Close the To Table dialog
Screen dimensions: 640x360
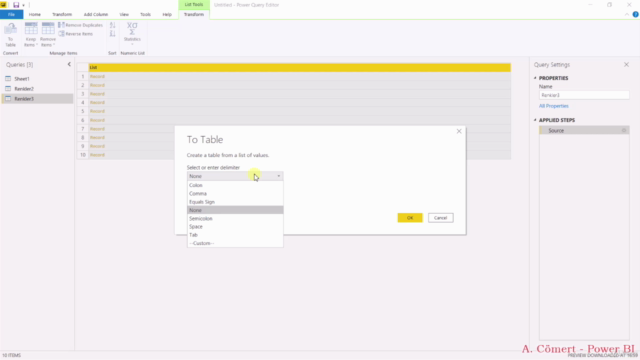coord(459,131)
